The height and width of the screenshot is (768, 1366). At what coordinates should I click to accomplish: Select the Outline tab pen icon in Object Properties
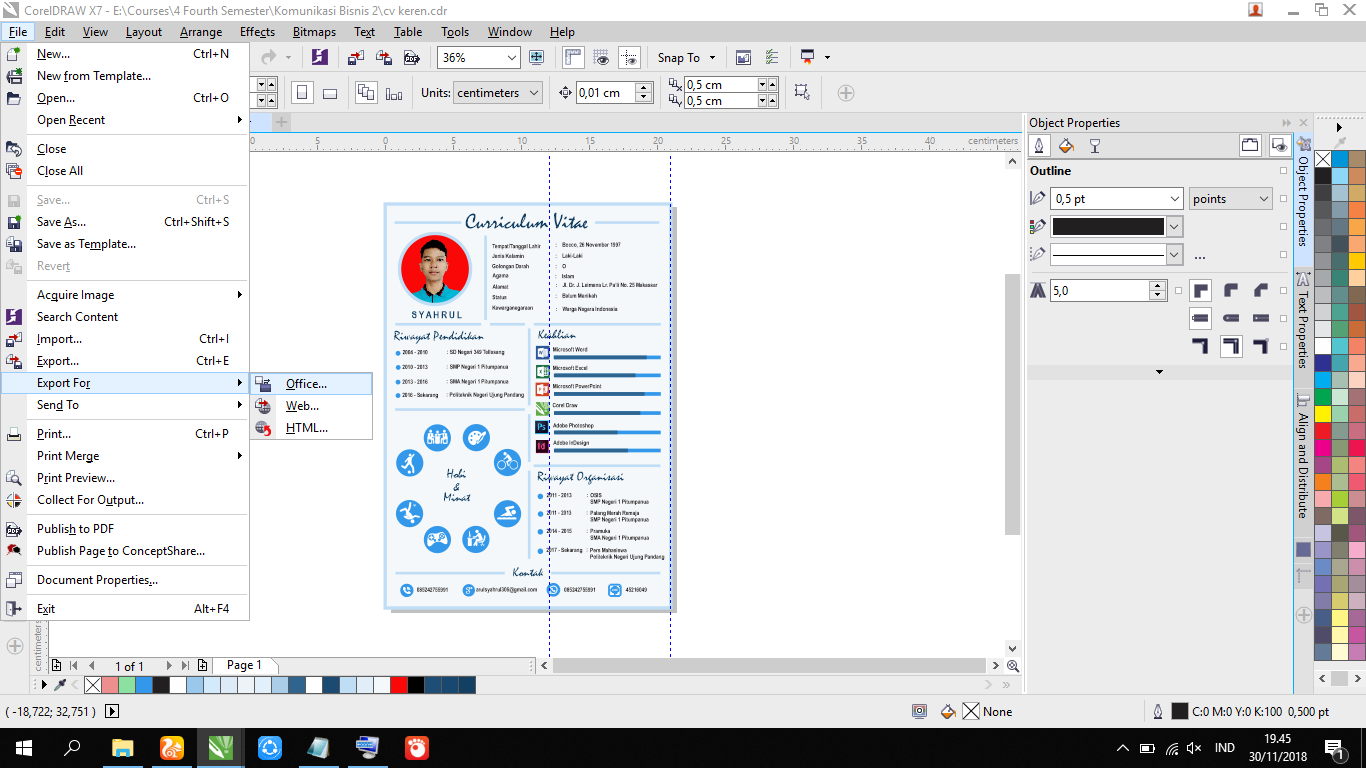pos(1040,146)
